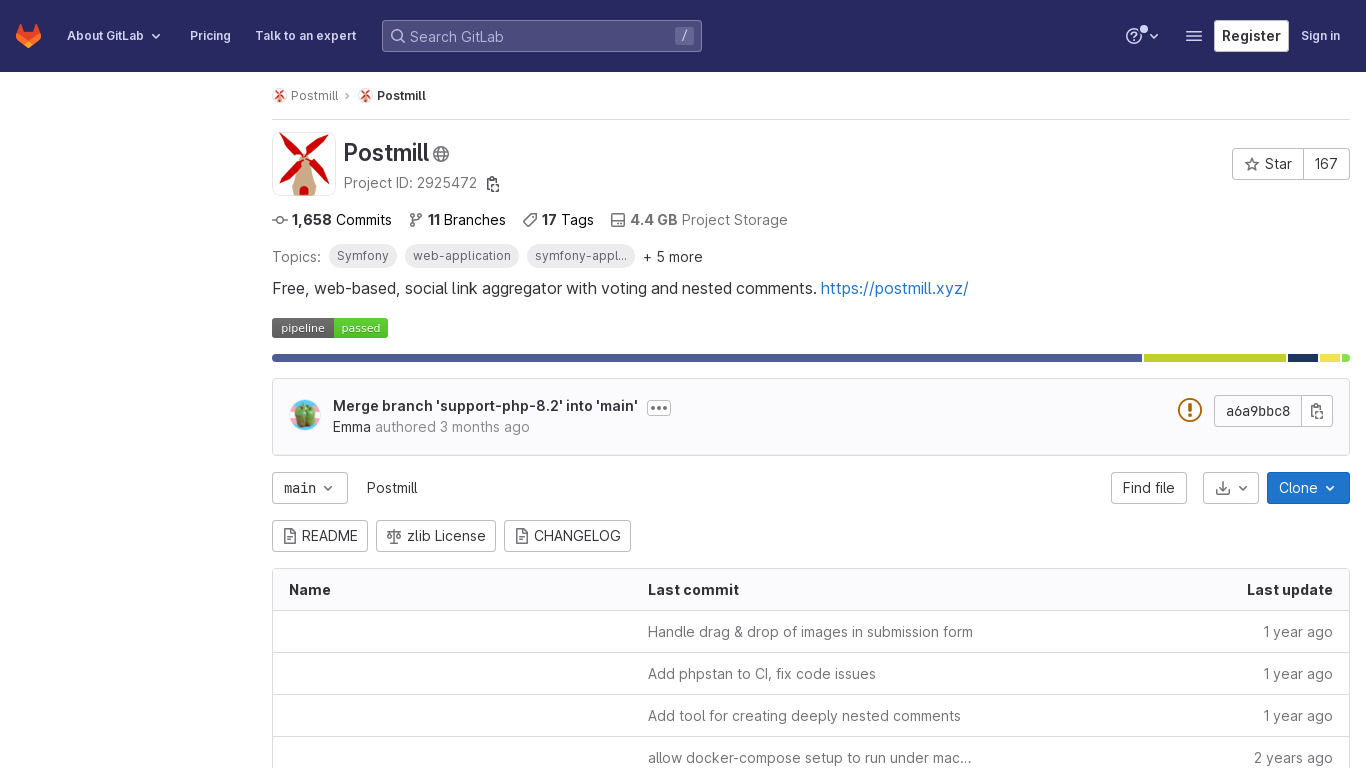View the 1,658 Commits
This screenshot has height=768, width=1366.
tap(332, 220)
